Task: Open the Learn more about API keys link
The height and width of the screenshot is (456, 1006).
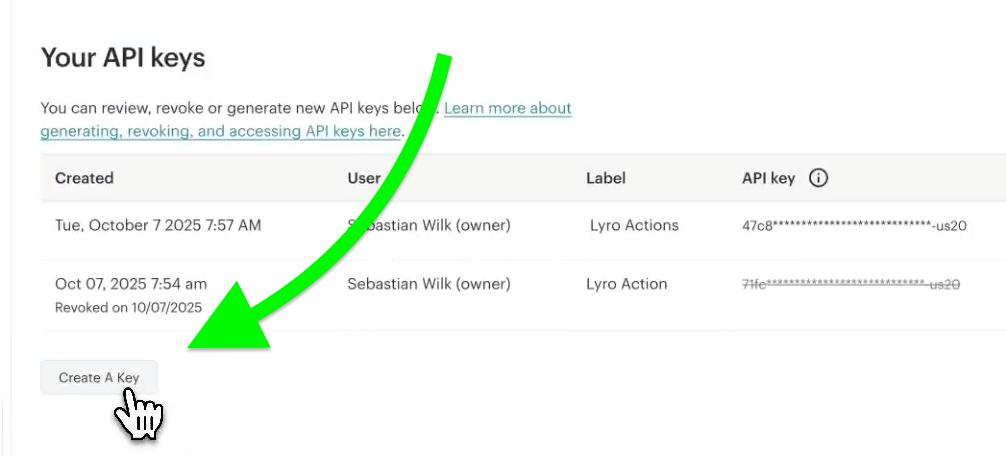Action: (507, 108)
